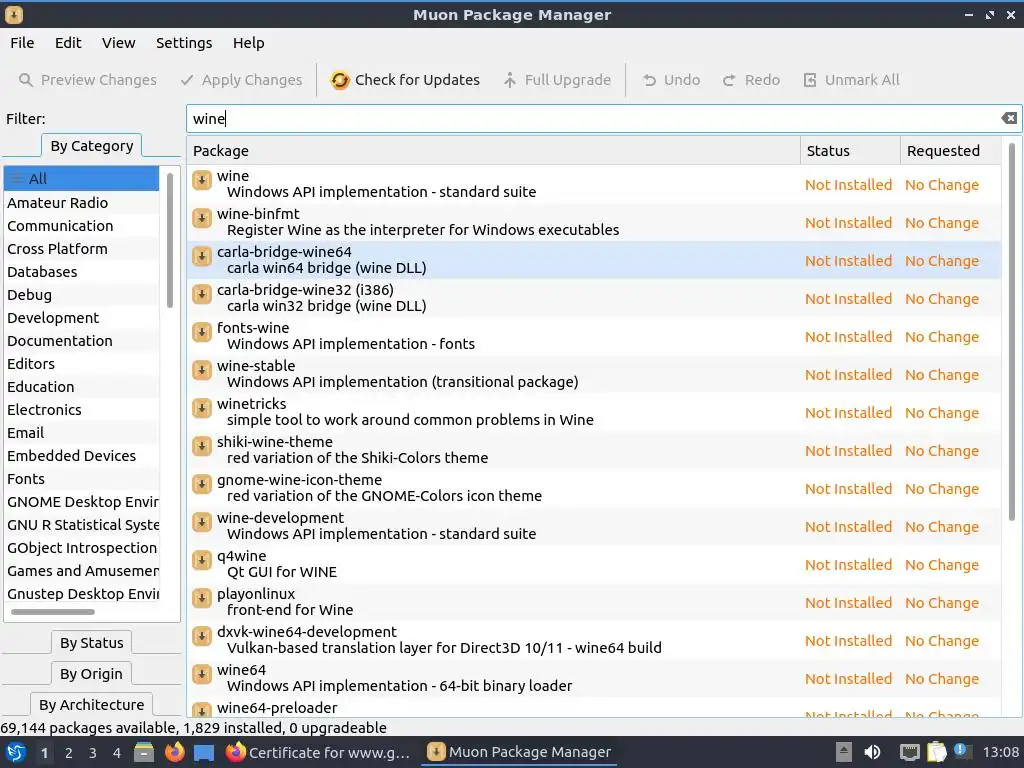
Task: Click the Apply Changes checkmark icon
Action: [x=187, y=80]
